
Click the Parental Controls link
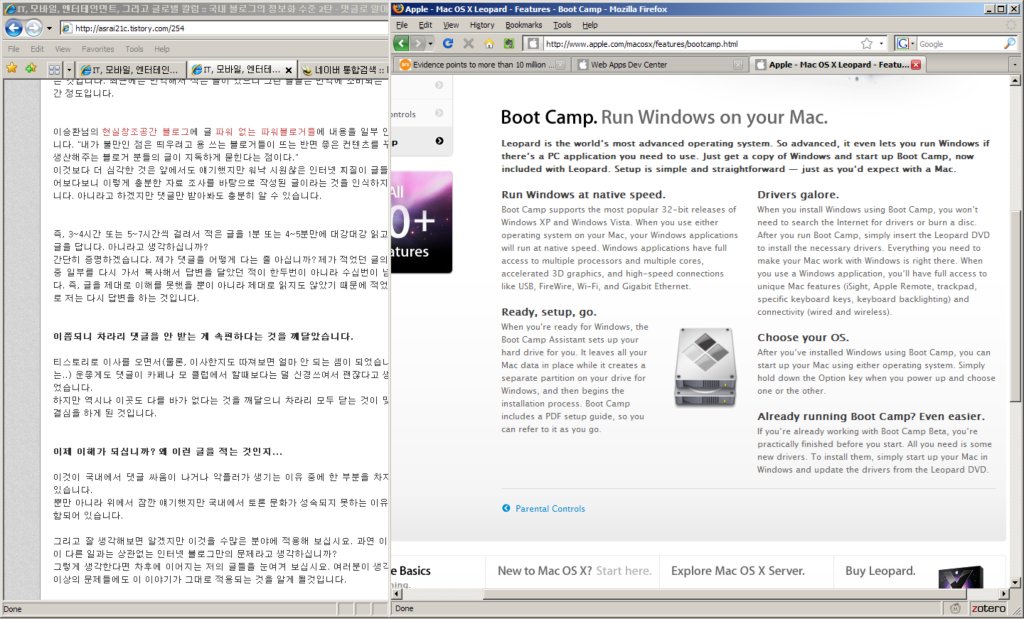click(x=550, y=509)
